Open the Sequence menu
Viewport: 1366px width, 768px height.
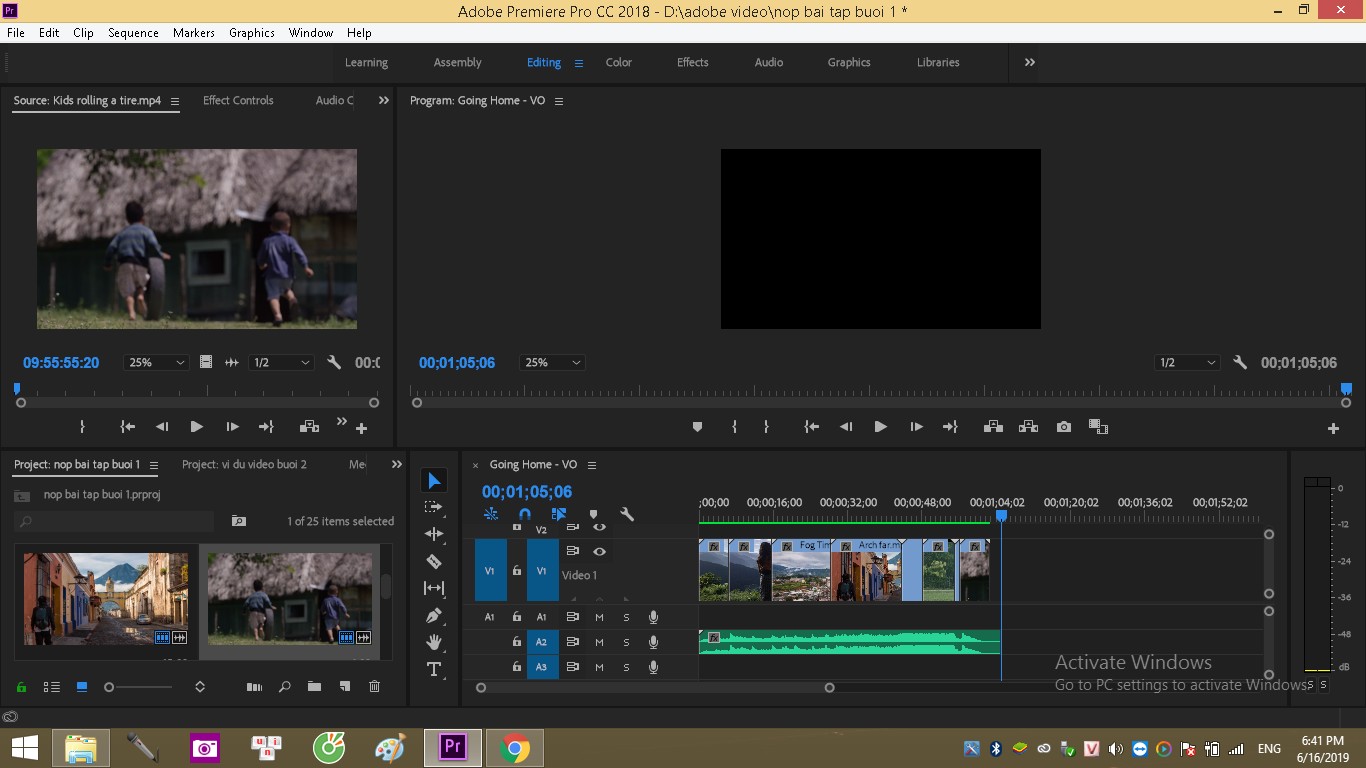tap(133, 33)
